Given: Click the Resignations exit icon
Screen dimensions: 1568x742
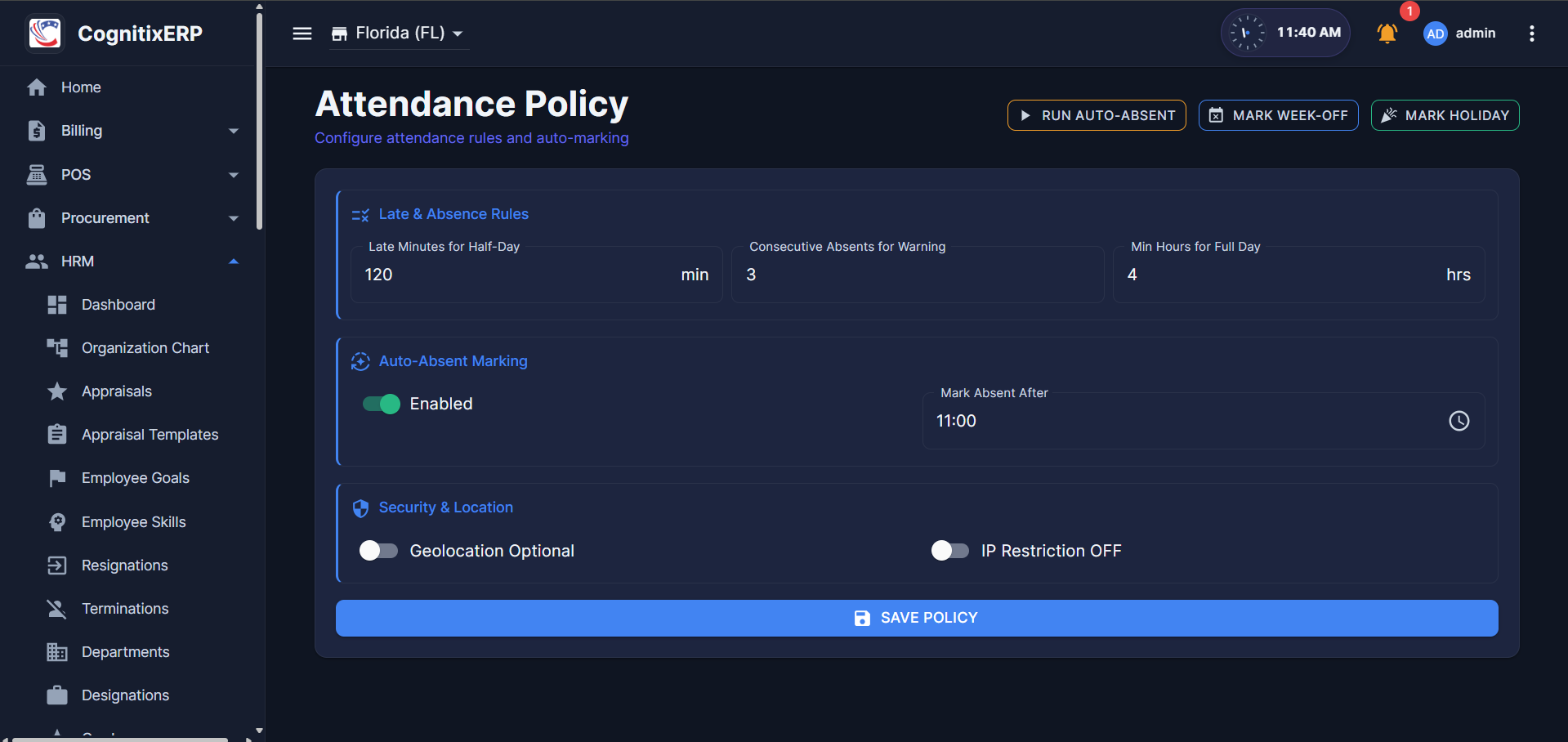Looking at the screenshot, I should click(x=57, y=565).
